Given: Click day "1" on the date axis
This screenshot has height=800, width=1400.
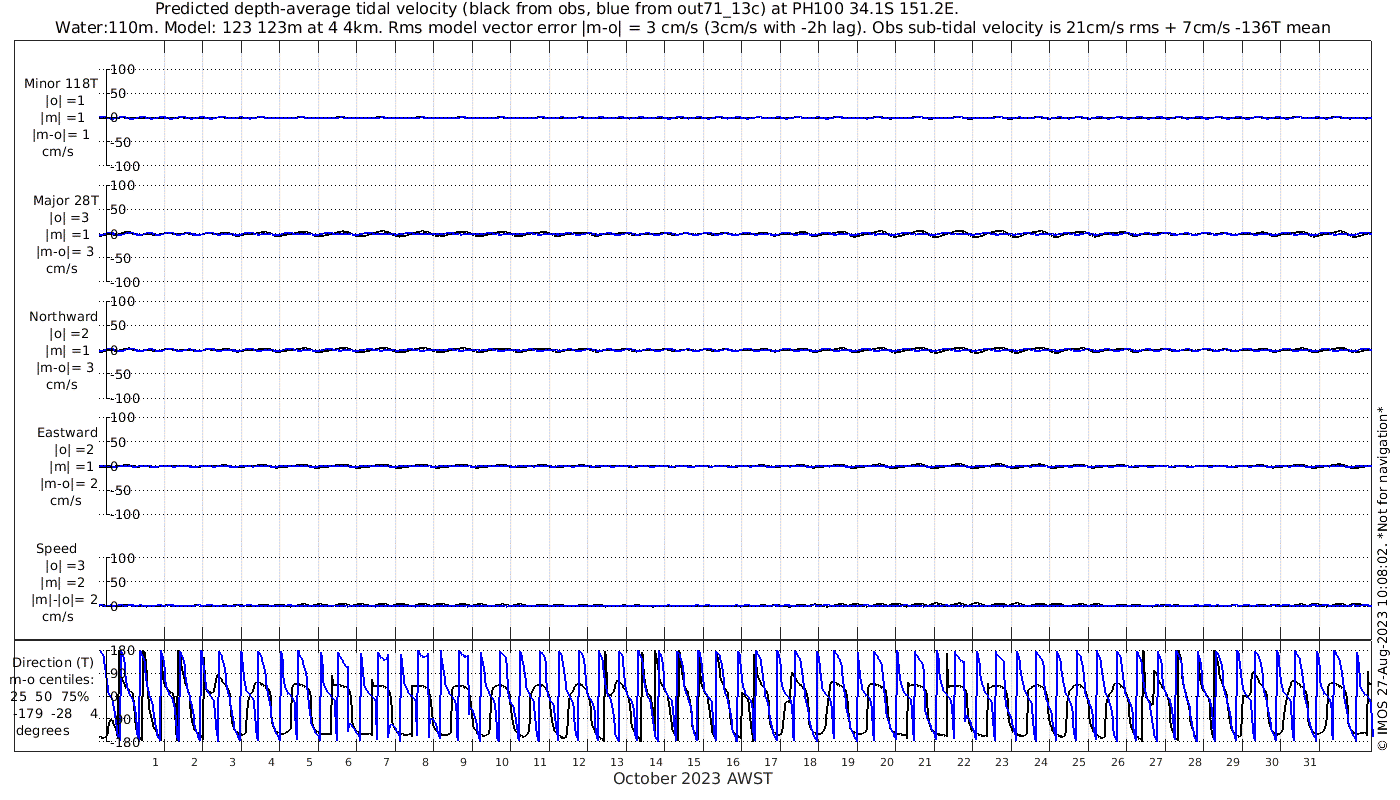Looking at the screenshot, I should (x=155, y=762).
